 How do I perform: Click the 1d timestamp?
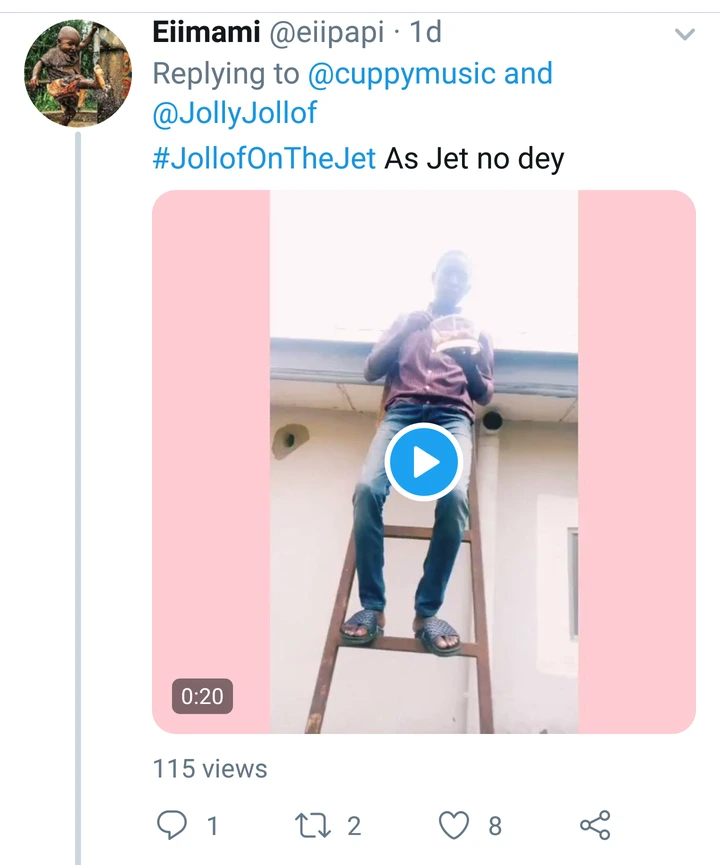coord(425,32)
